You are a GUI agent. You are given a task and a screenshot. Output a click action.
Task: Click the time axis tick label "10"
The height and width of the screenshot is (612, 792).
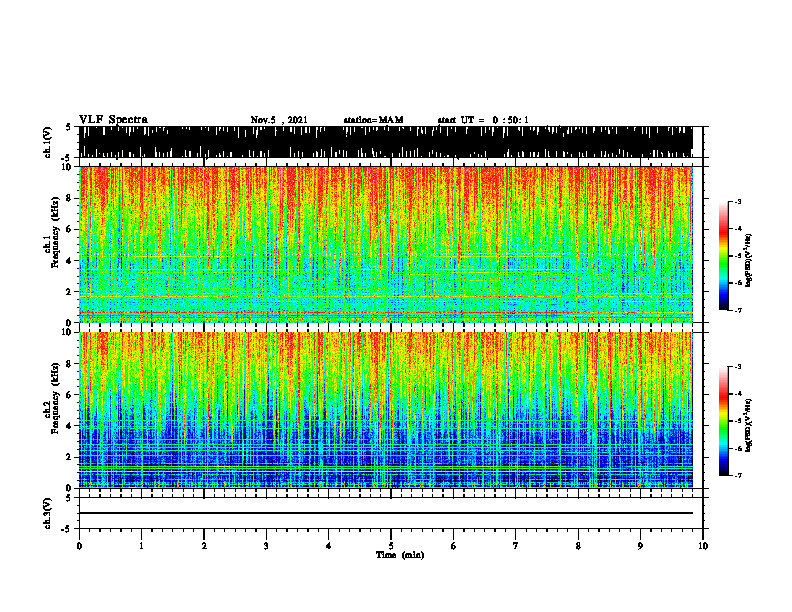[x=703, y=546]
